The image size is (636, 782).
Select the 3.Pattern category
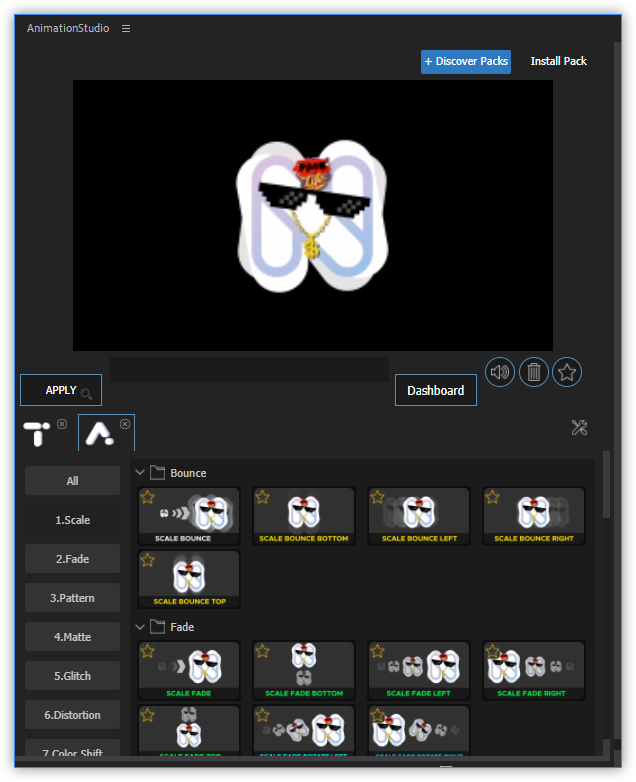pyautogui.click(x=72, y=597)
